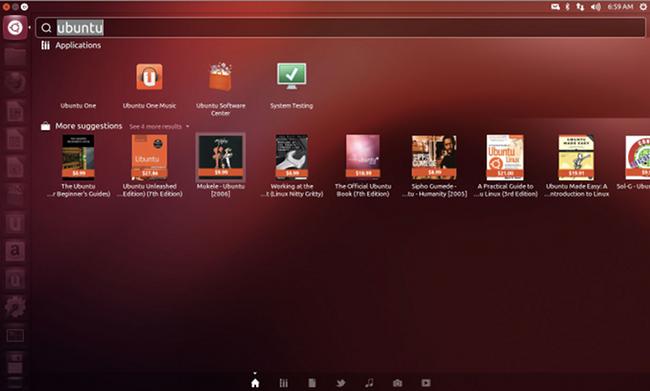Click the Ubuntu One Music label
This screenshot has width=650, height=391.
[x=150, y=106]
